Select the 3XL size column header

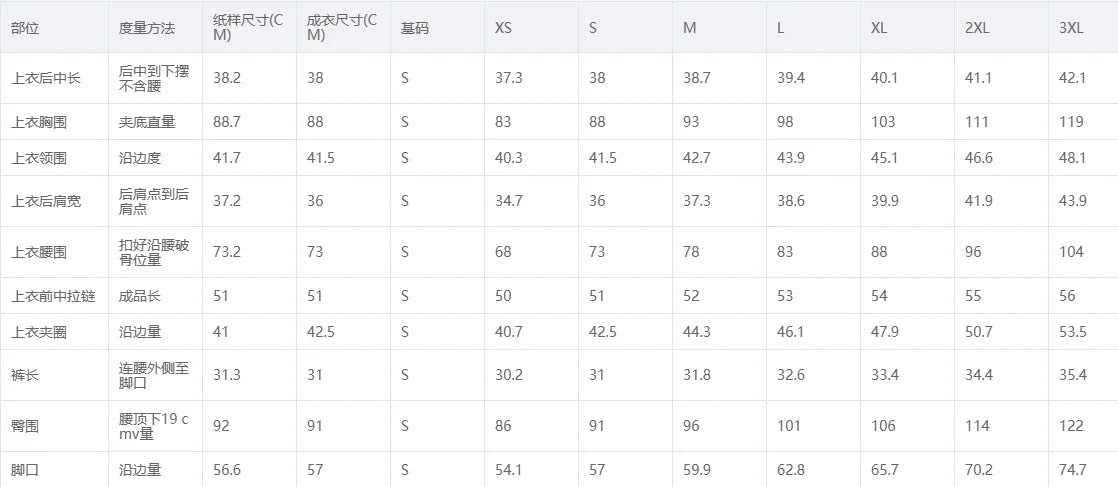(1071, 29)
